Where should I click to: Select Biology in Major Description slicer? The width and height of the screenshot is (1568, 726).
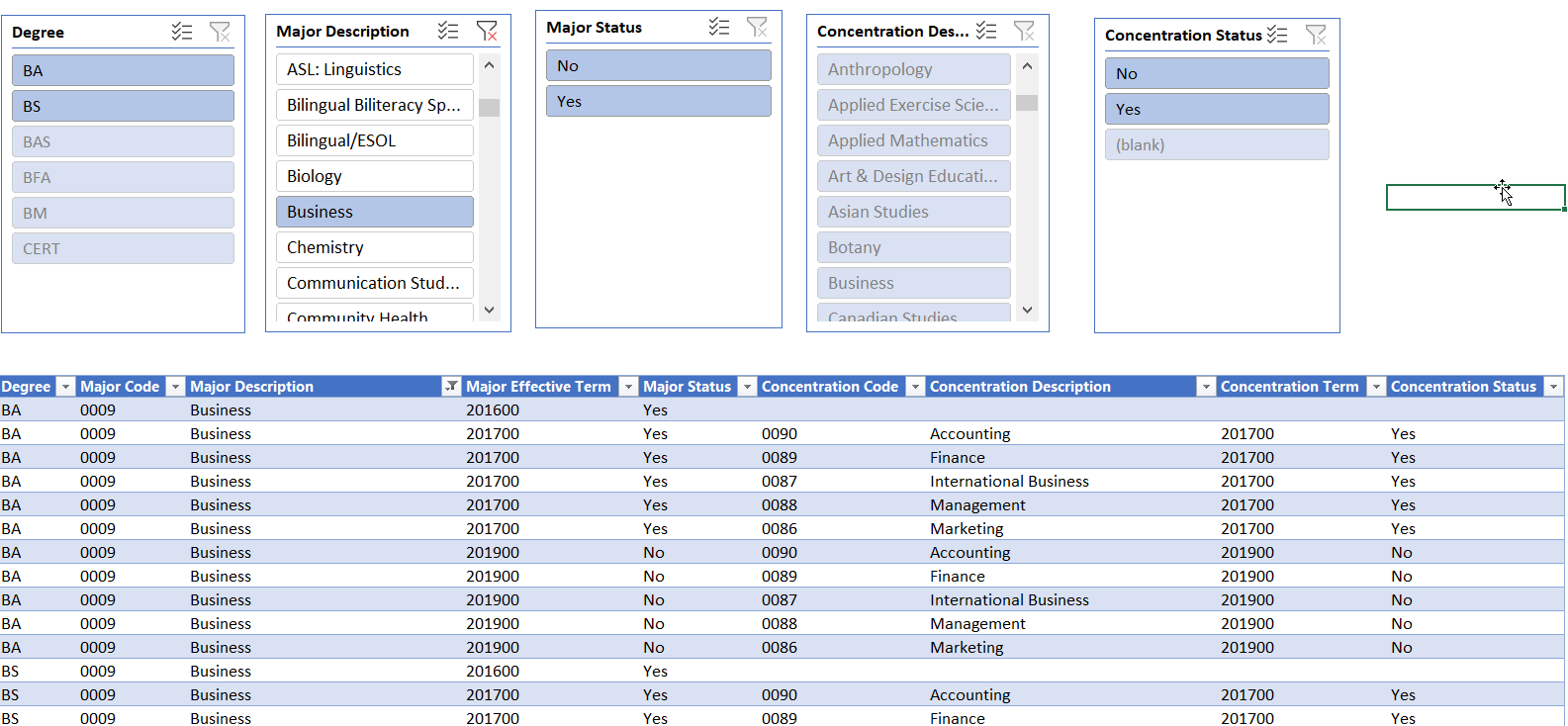[x=374, y=176]
